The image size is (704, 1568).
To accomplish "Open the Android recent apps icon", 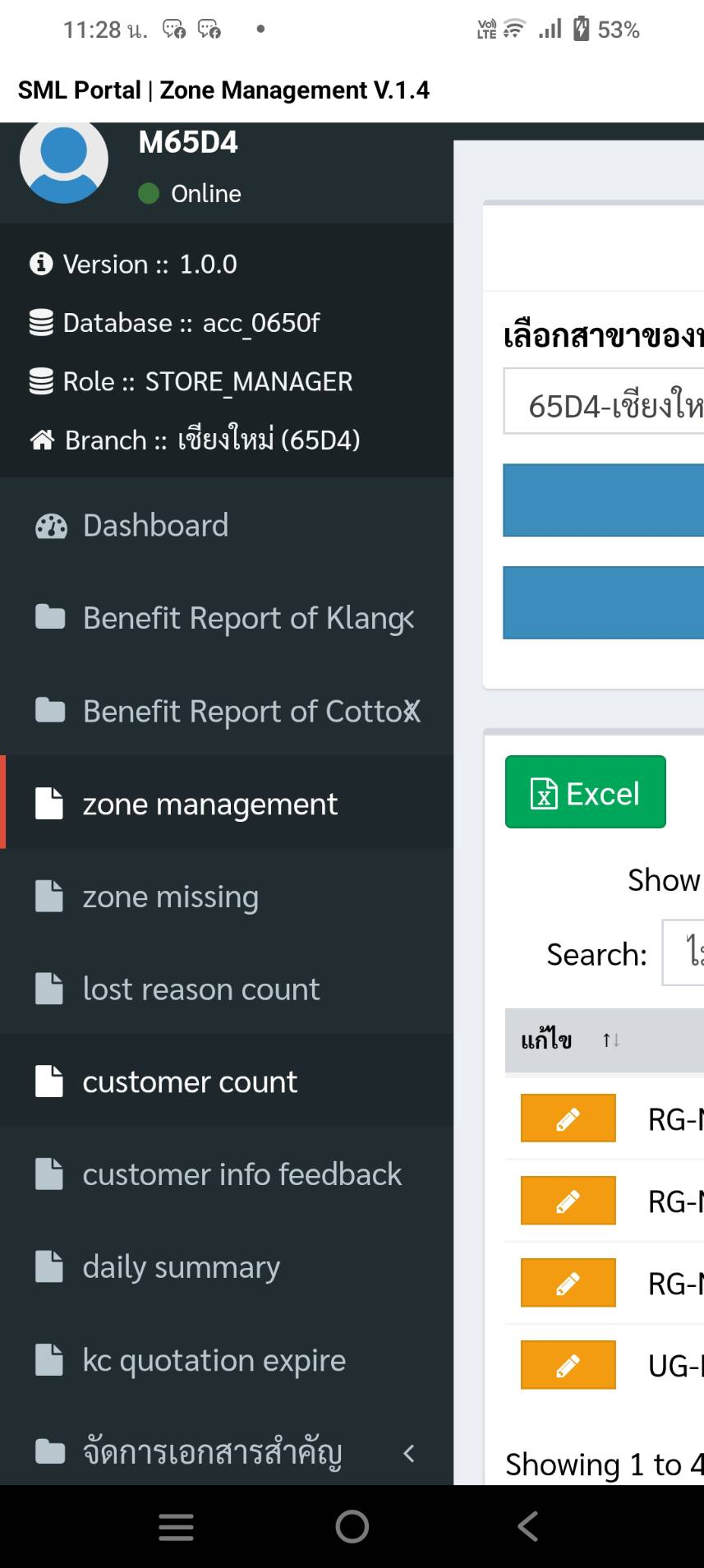I will (176, 1527).
